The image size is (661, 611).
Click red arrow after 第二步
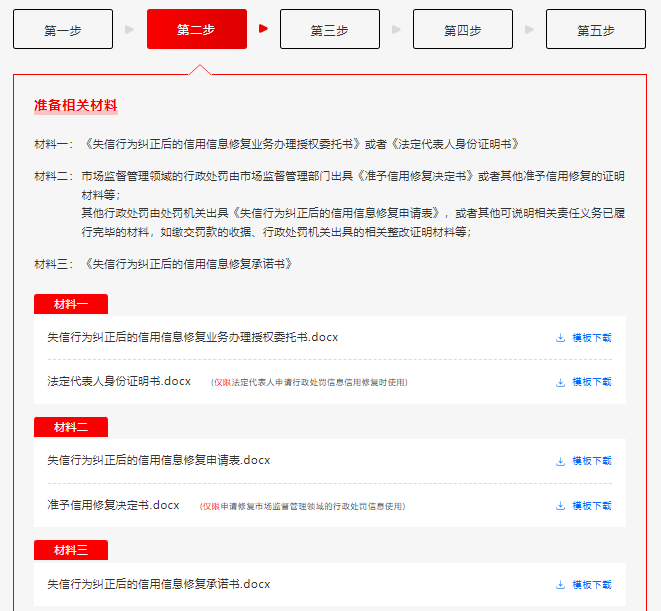[x=263, y=29]
